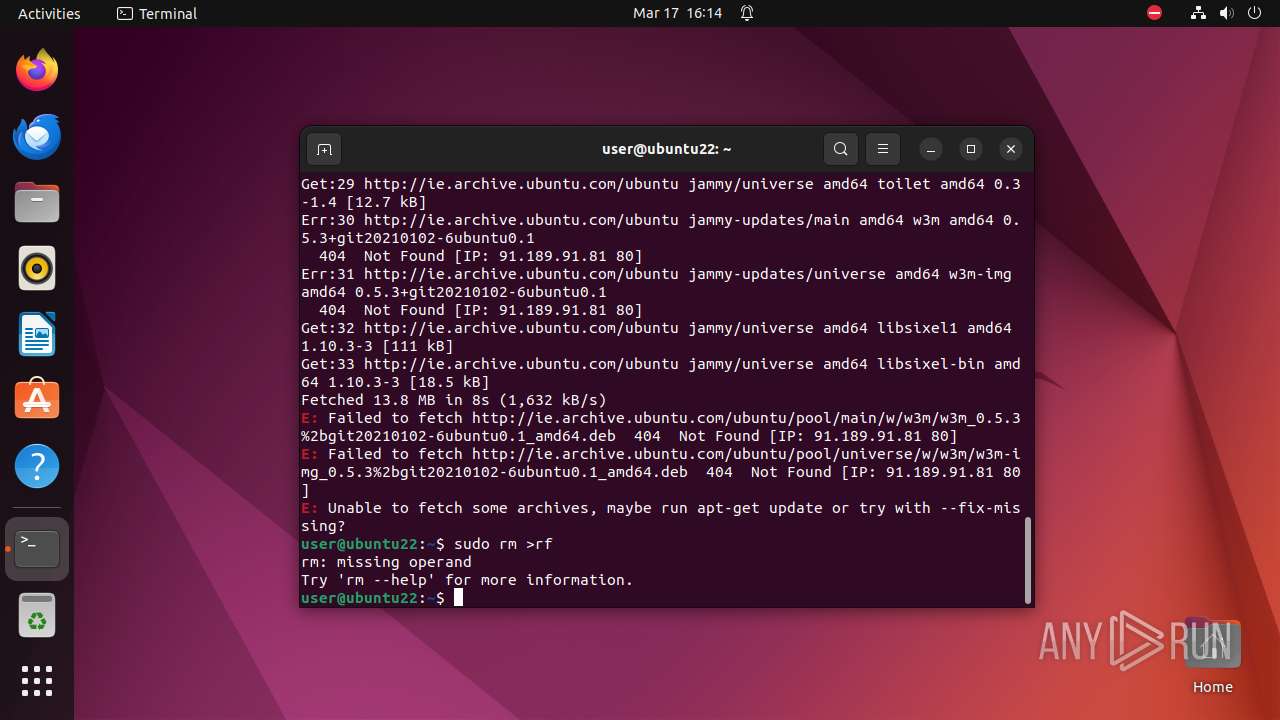The width and height of the screenshot is (1280, 720).
Task: Close the Terminal window
Action: coord(1011,149)
